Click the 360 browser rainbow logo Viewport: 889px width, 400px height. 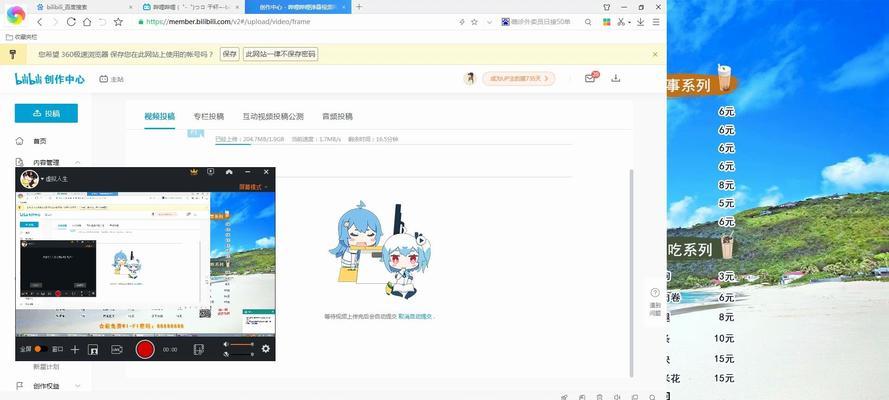pyautogui.click(x=16, y=14)
